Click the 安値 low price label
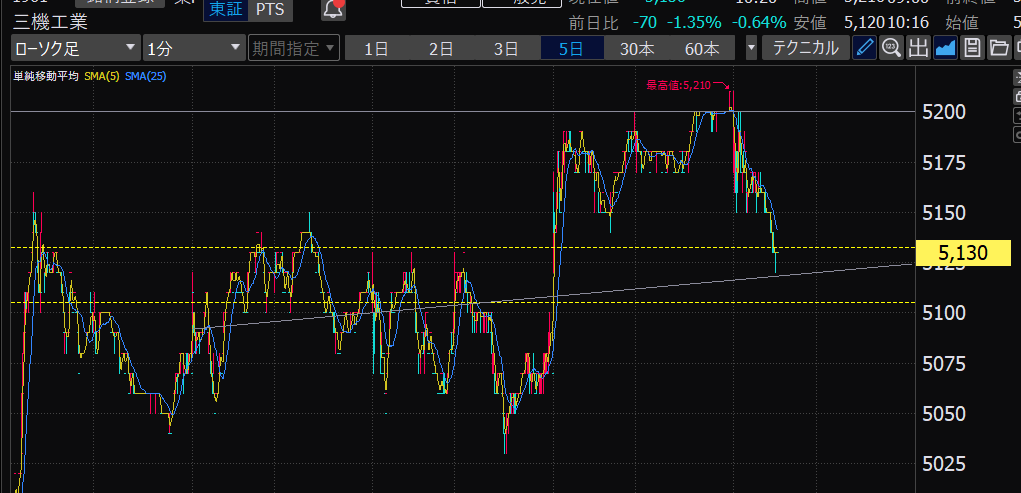The width and height of the screenshot is (1021, 493). (811, 23)
